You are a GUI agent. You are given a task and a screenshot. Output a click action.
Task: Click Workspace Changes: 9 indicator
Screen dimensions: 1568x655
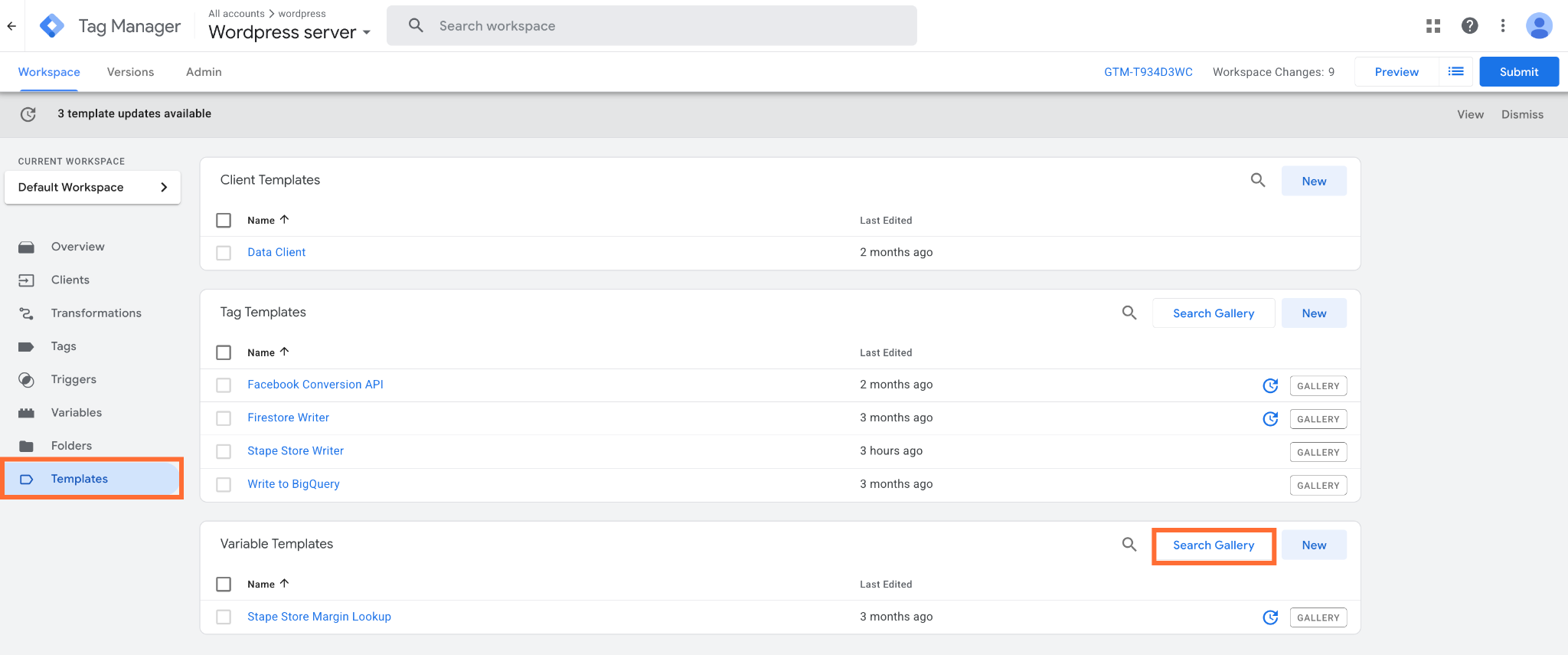tap(1273, 72)
